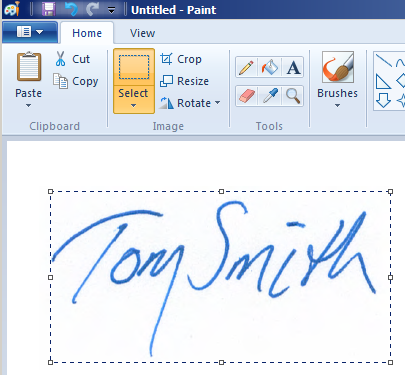Switch to the View ribbon tab
Image resolution: width=405 pixels, height=375 pixels.
click(x=142, y=33)
